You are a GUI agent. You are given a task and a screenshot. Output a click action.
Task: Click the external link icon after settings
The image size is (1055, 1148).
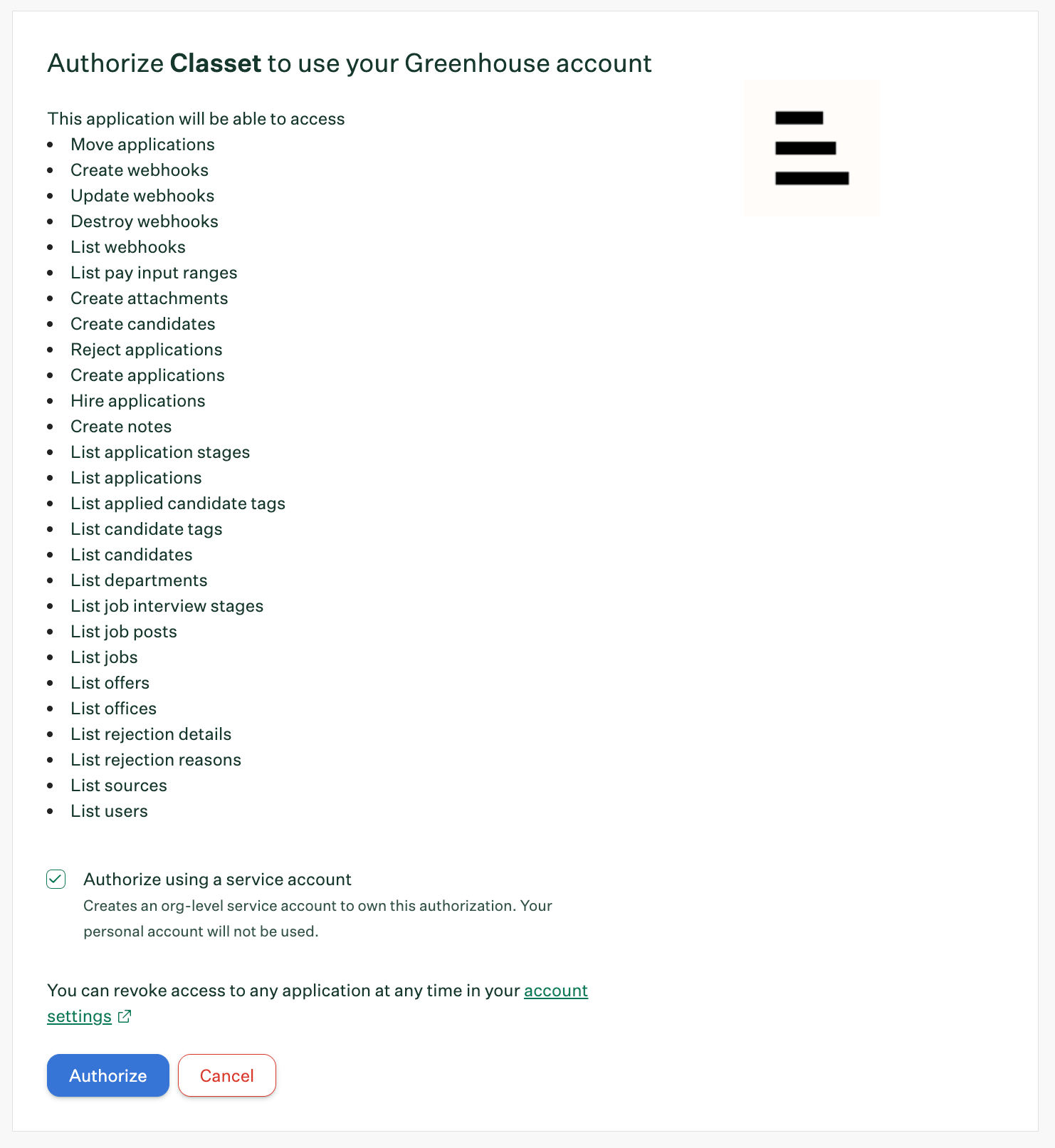point(125,1016)
